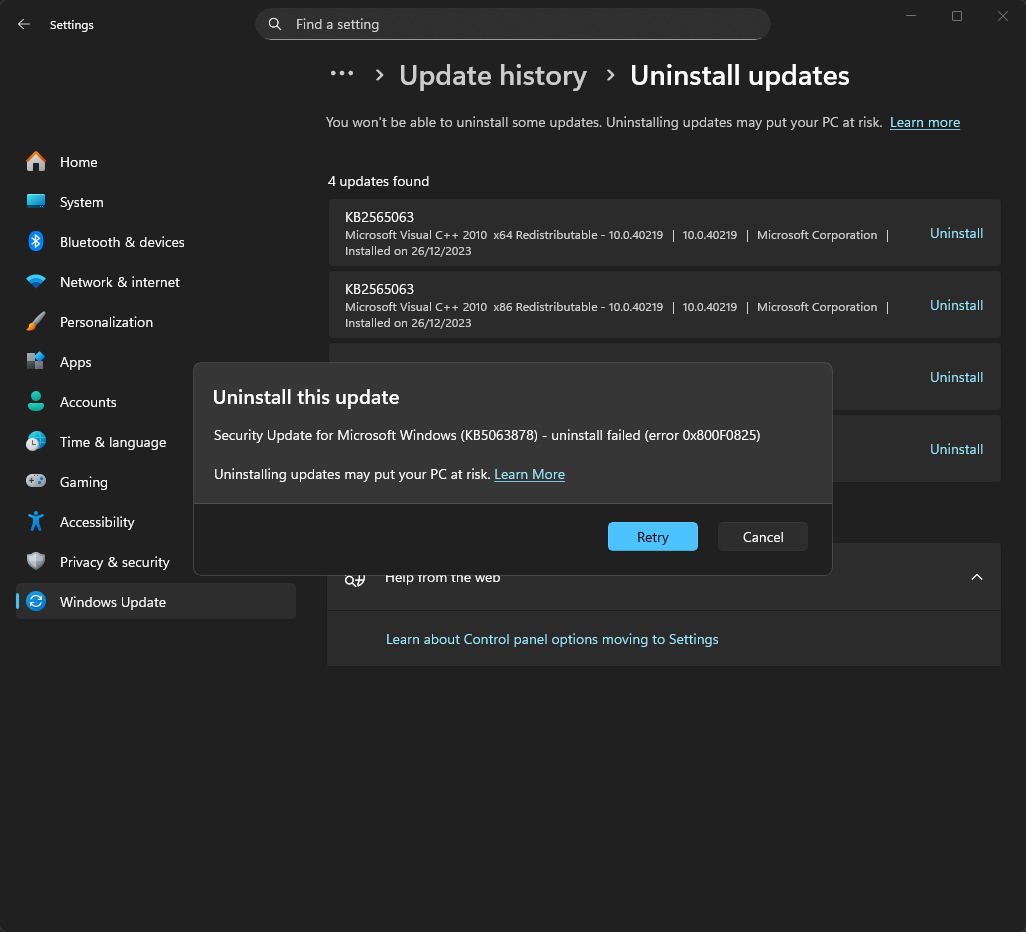The image size is (1026, 932).
Task: Click the KB2565063 x64 entry title
Action: [x=380, y=217]
